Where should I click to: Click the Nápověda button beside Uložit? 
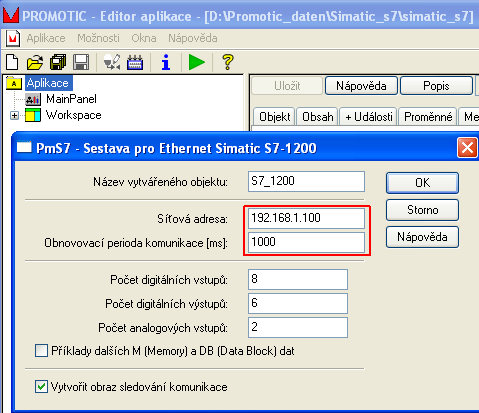coord(361,86)
